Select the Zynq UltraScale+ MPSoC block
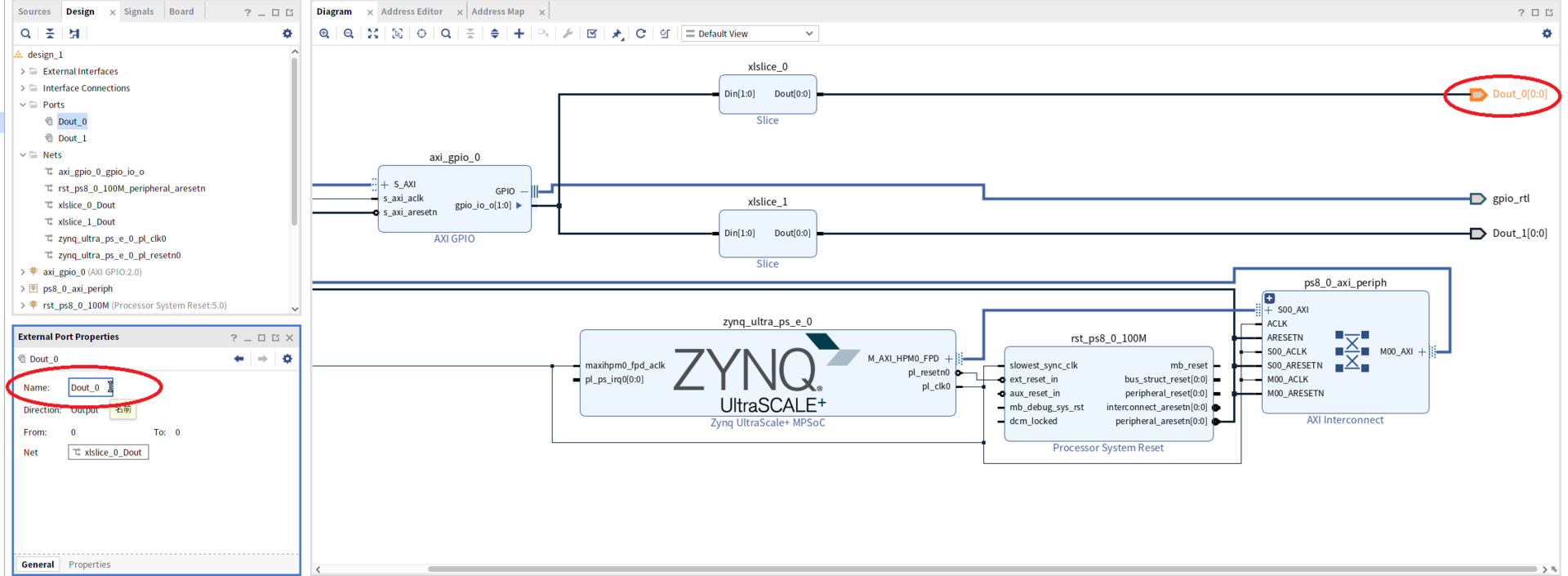 click(768, 373)
